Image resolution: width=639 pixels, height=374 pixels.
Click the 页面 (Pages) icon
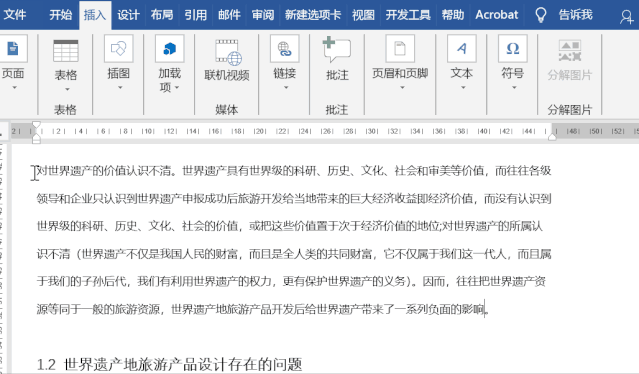(13, 48)
